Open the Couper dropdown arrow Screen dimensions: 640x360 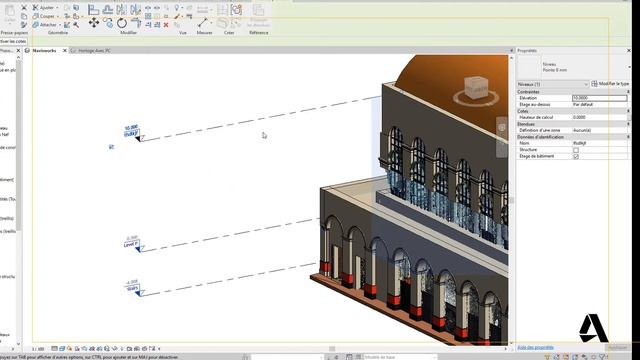pyautogui.click(x=58, y=16)
